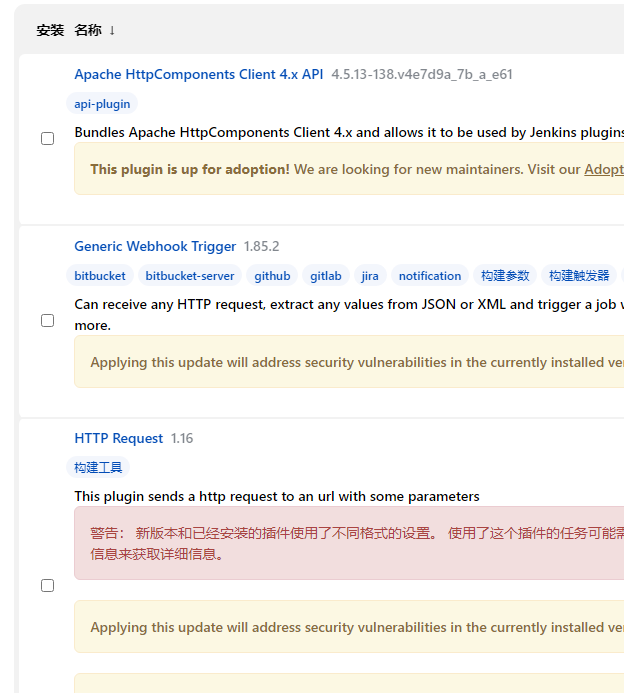The width and height of the screenshot is (624, 693).
Task: Select the 构建触发器 tag
Action: [x=579, y=276]
